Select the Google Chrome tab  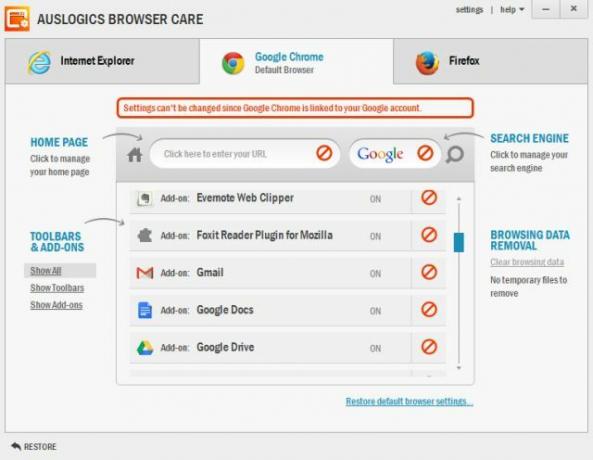point(296,62)
